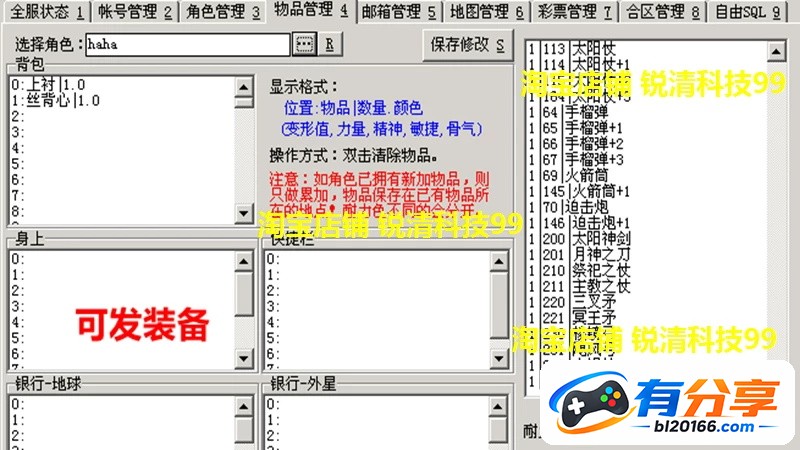Click the R button next to the role field
The image size is (800, 450).
pyautogui.click(x=330, y=44)
